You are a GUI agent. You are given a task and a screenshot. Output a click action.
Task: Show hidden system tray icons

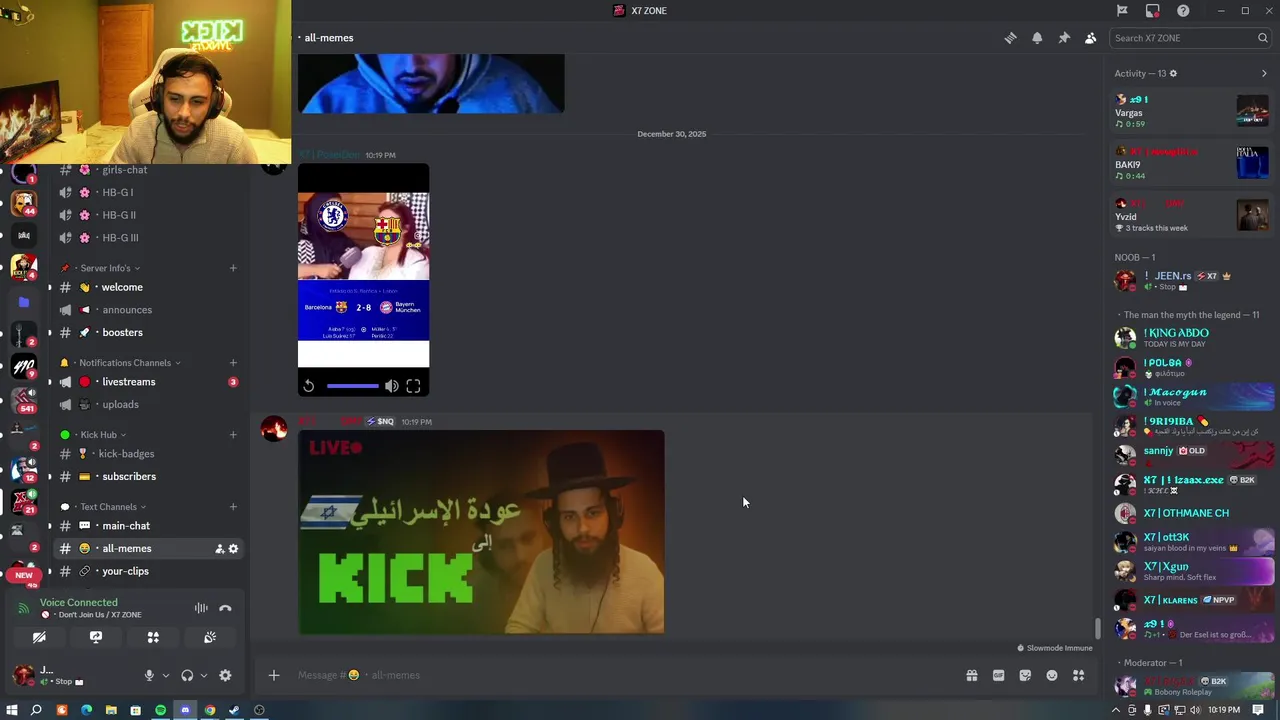[1116, 710]
